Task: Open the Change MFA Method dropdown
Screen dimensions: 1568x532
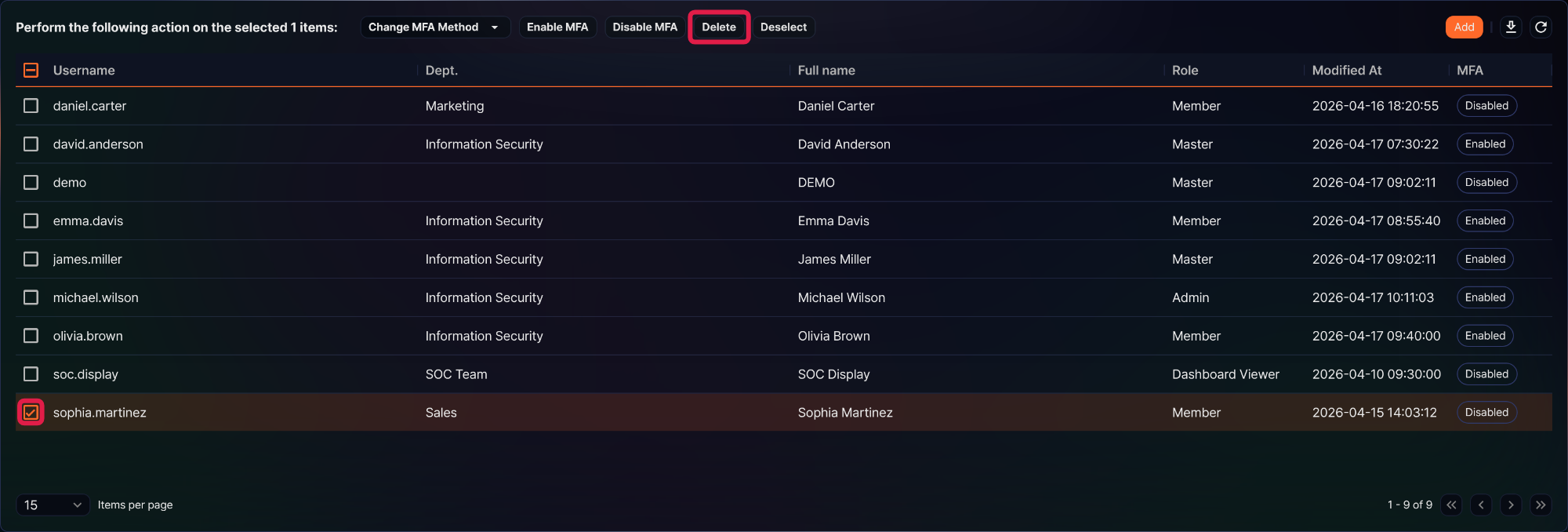Action: point(435,27)
